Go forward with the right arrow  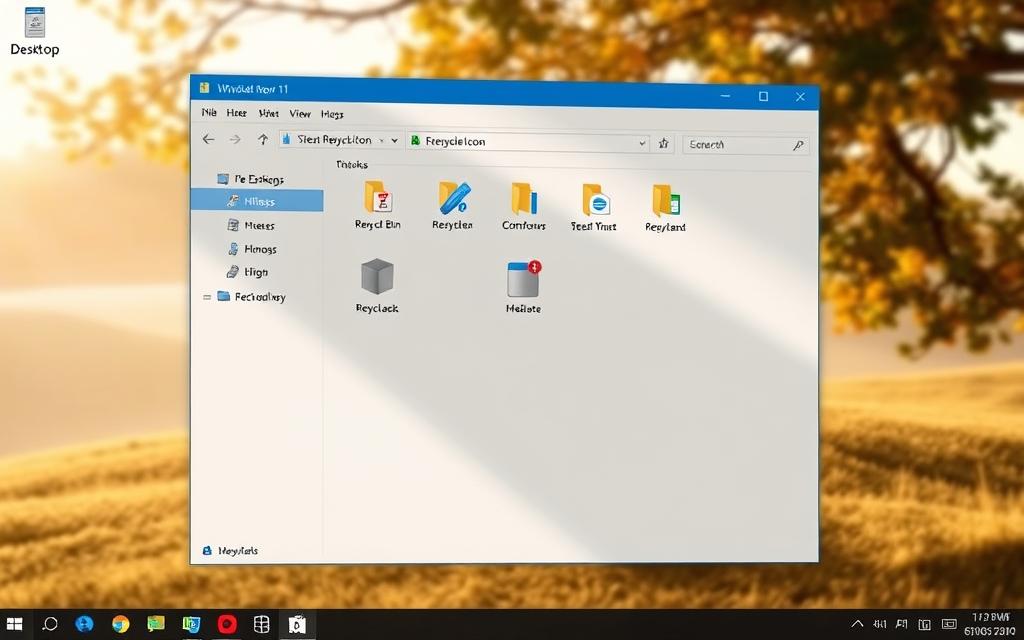(x=235, y=140)
